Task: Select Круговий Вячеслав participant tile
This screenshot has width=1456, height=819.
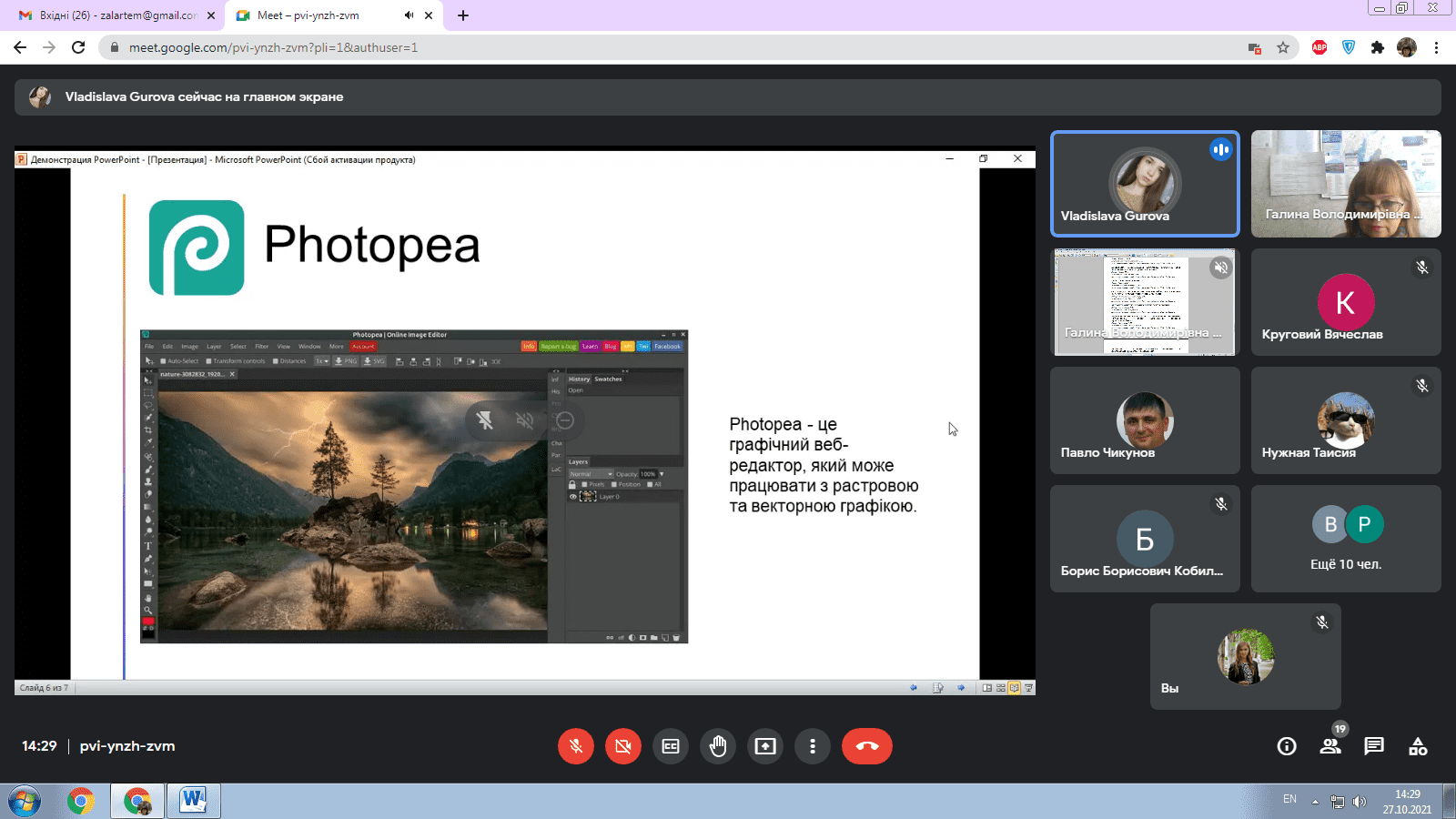Action: pos(1346,302)
